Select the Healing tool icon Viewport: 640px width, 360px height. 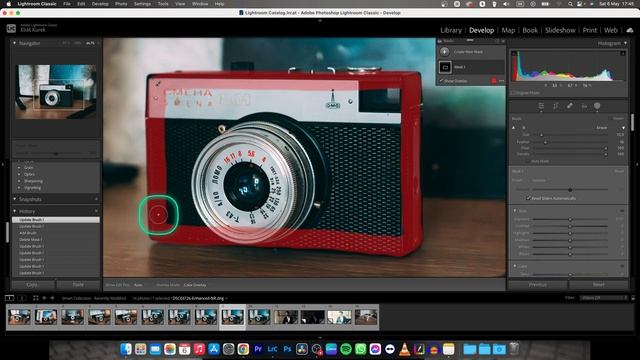coord(570,106)
